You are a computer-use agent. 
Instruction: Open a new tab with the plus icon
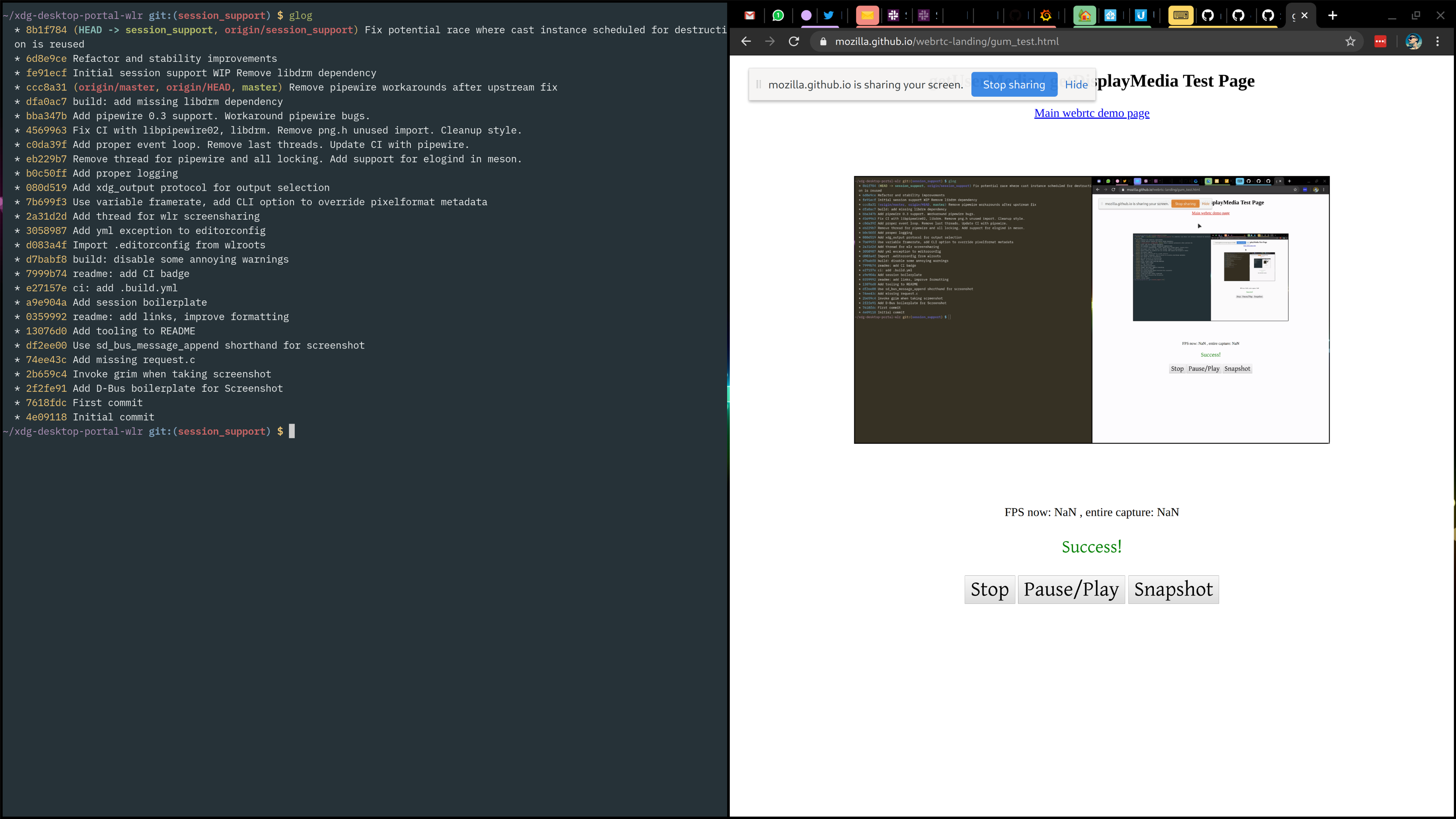pyautogui.click(x=1333, y=15)
